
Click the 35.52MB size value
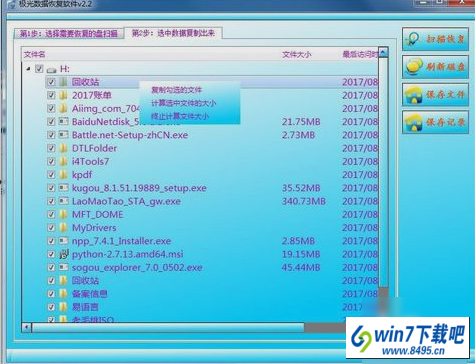click(x=301, y=188)
